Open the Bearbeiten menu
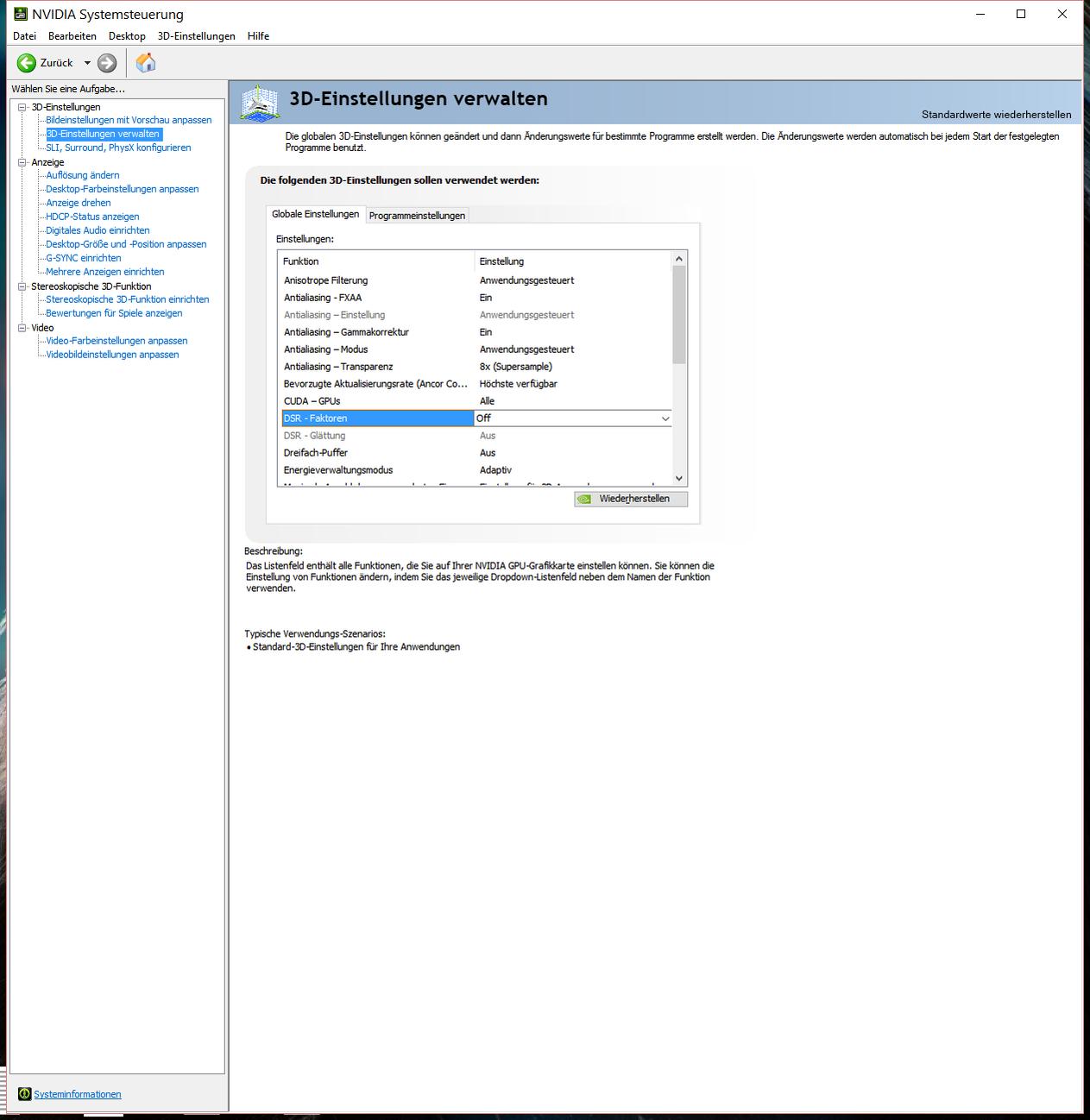 (72, 36)
